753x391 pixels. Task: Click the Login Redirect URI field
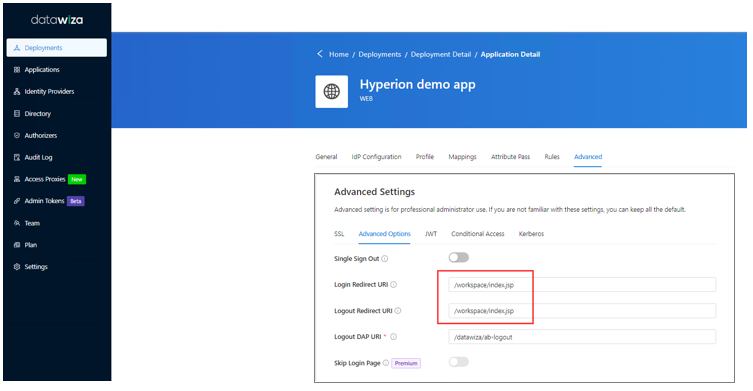(x=582, y=284)
